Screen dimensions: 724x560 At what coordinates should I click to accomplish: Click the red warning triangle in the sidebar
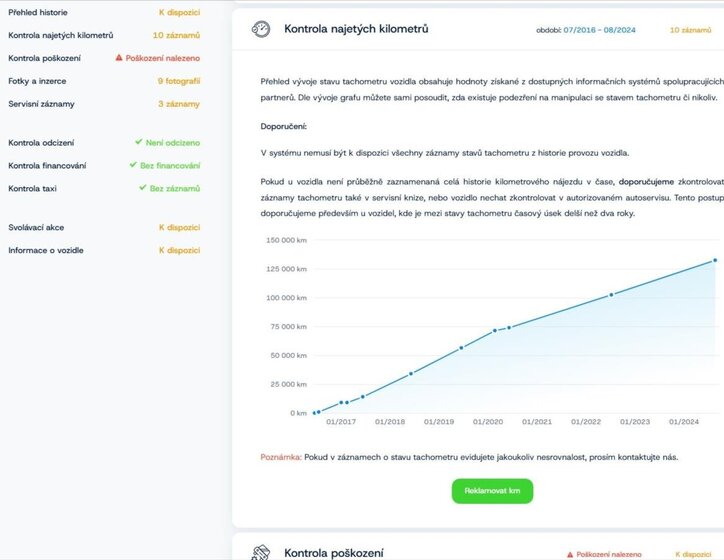tap(119, 58)
